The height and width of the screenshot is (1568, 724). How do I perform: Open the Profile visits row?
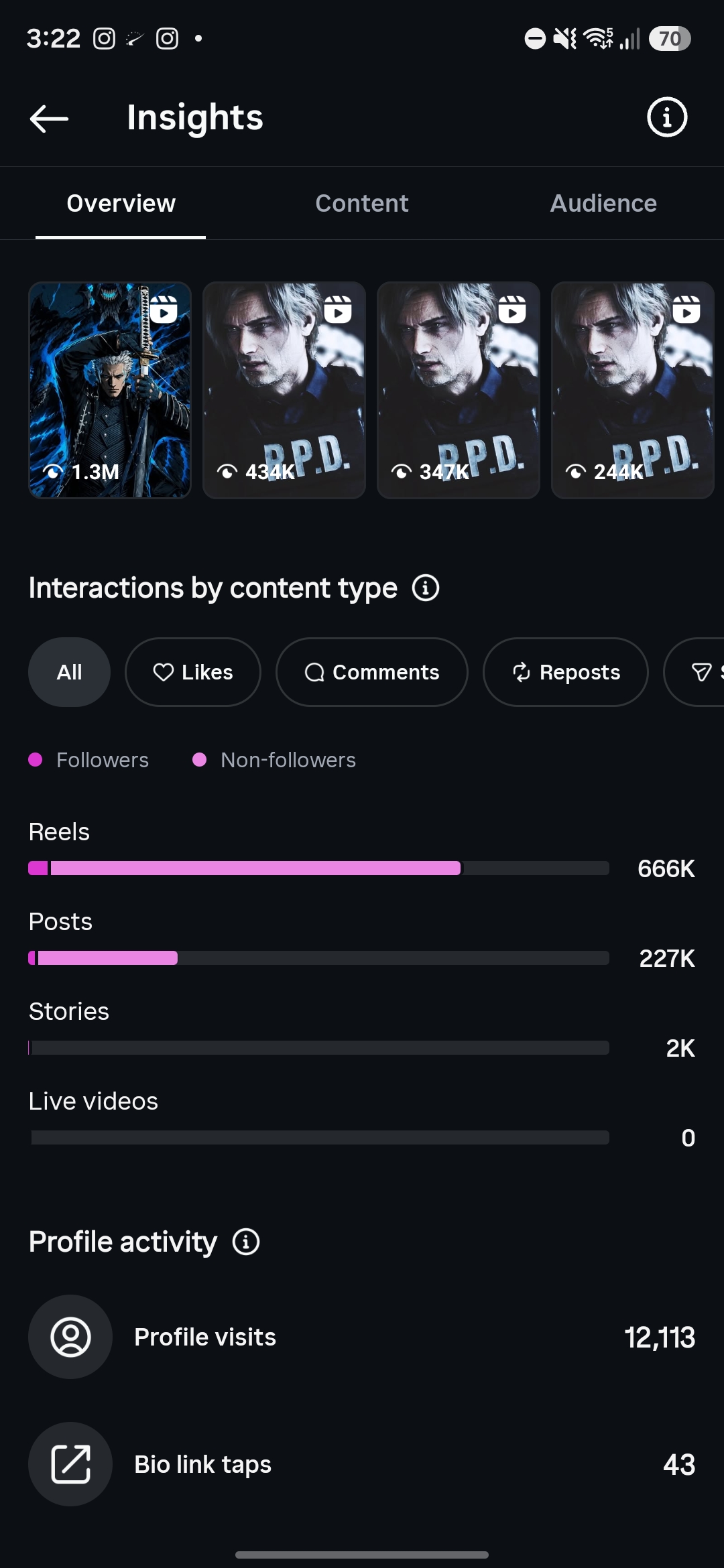coord(362,1337)
